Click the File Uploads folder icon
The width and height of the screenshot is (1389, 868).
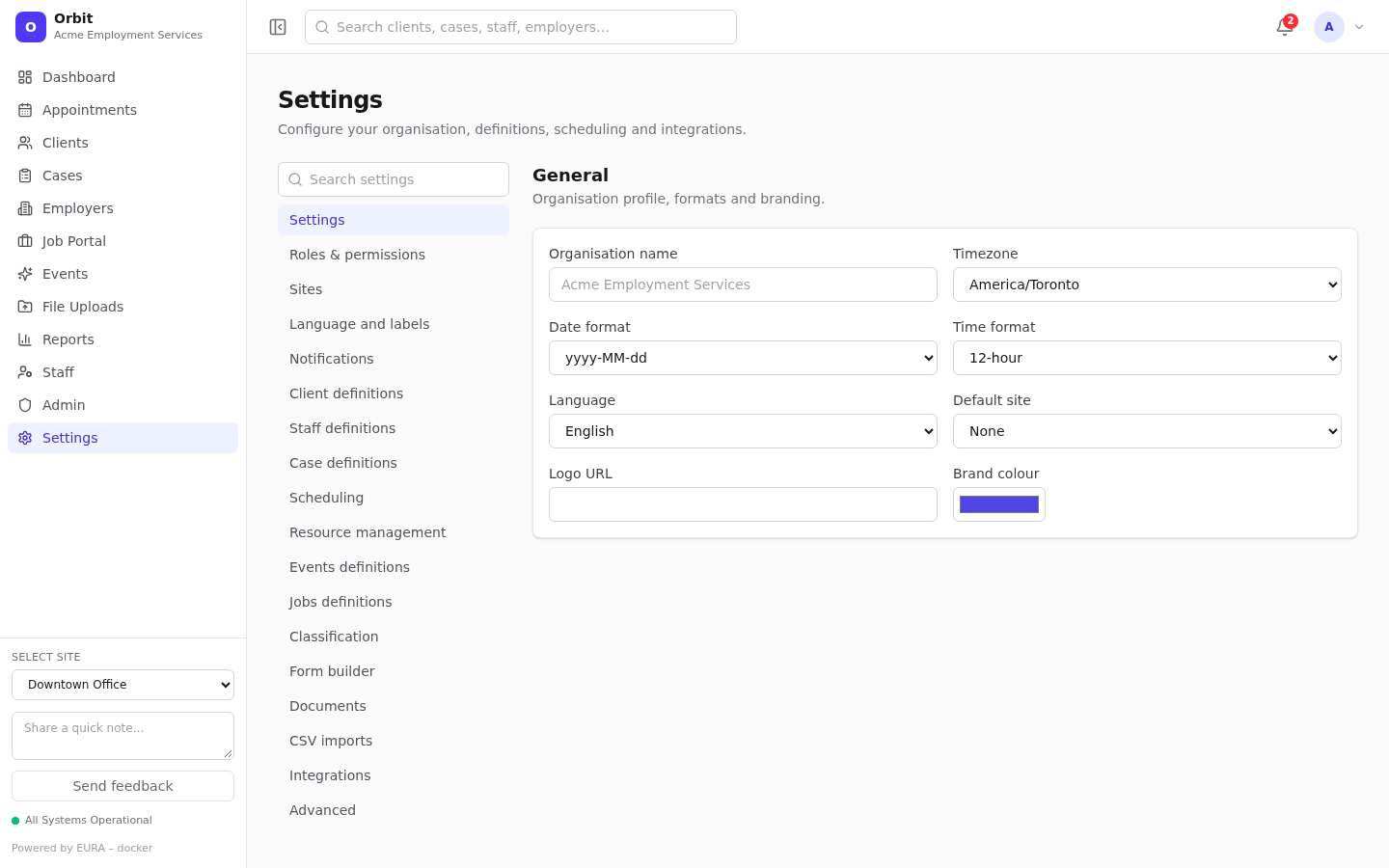tap(25, 307)
